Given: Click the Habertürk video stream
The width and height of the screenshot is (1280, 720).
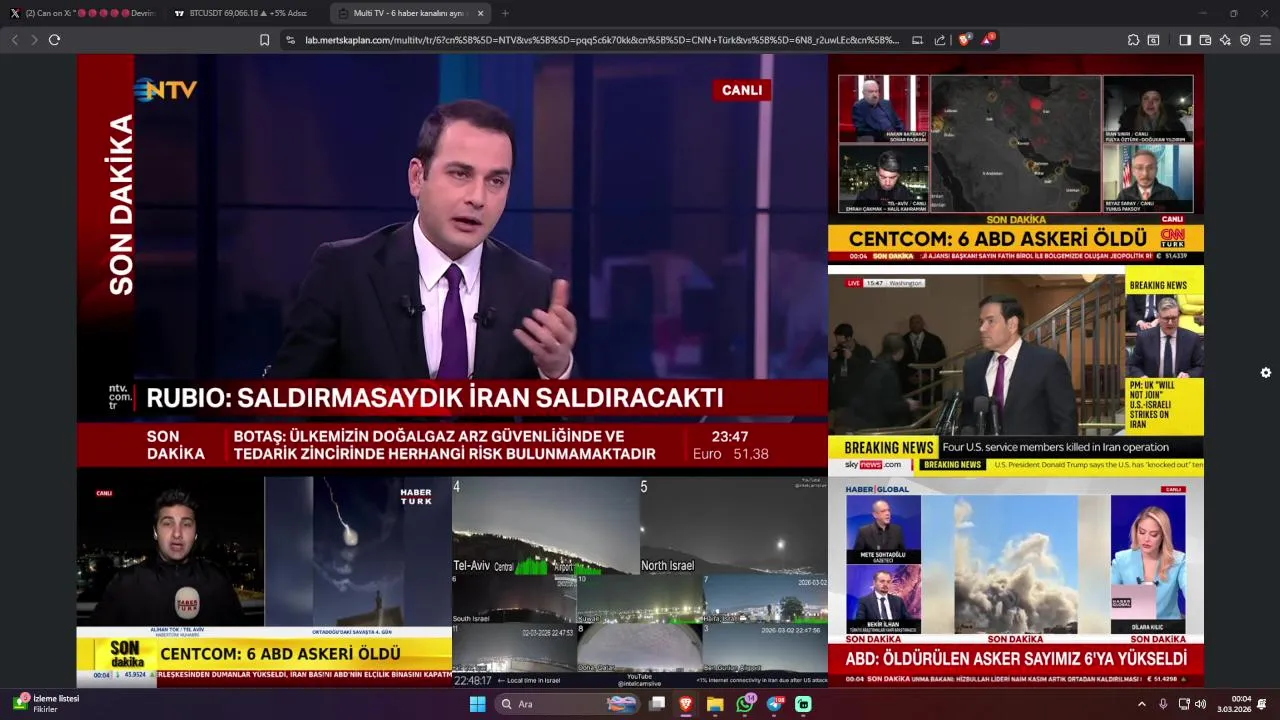Looking at the screenshot, I should [264, 582].
